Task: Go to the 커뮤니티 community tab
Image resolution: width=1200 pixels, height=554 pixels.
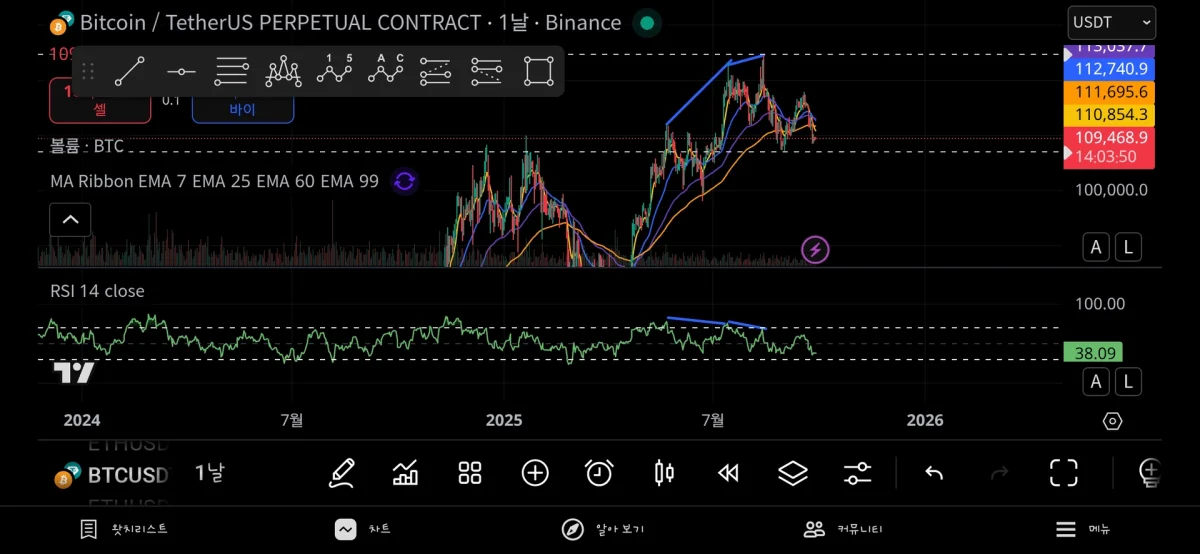Action: coord(844,529)
